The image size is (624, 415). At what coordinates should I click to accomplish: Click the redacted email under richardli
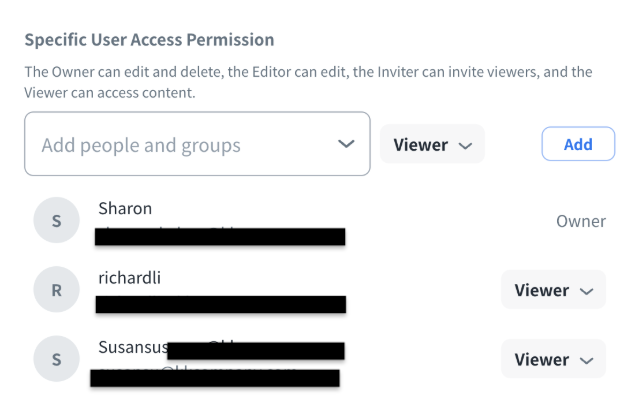[220, 304]
